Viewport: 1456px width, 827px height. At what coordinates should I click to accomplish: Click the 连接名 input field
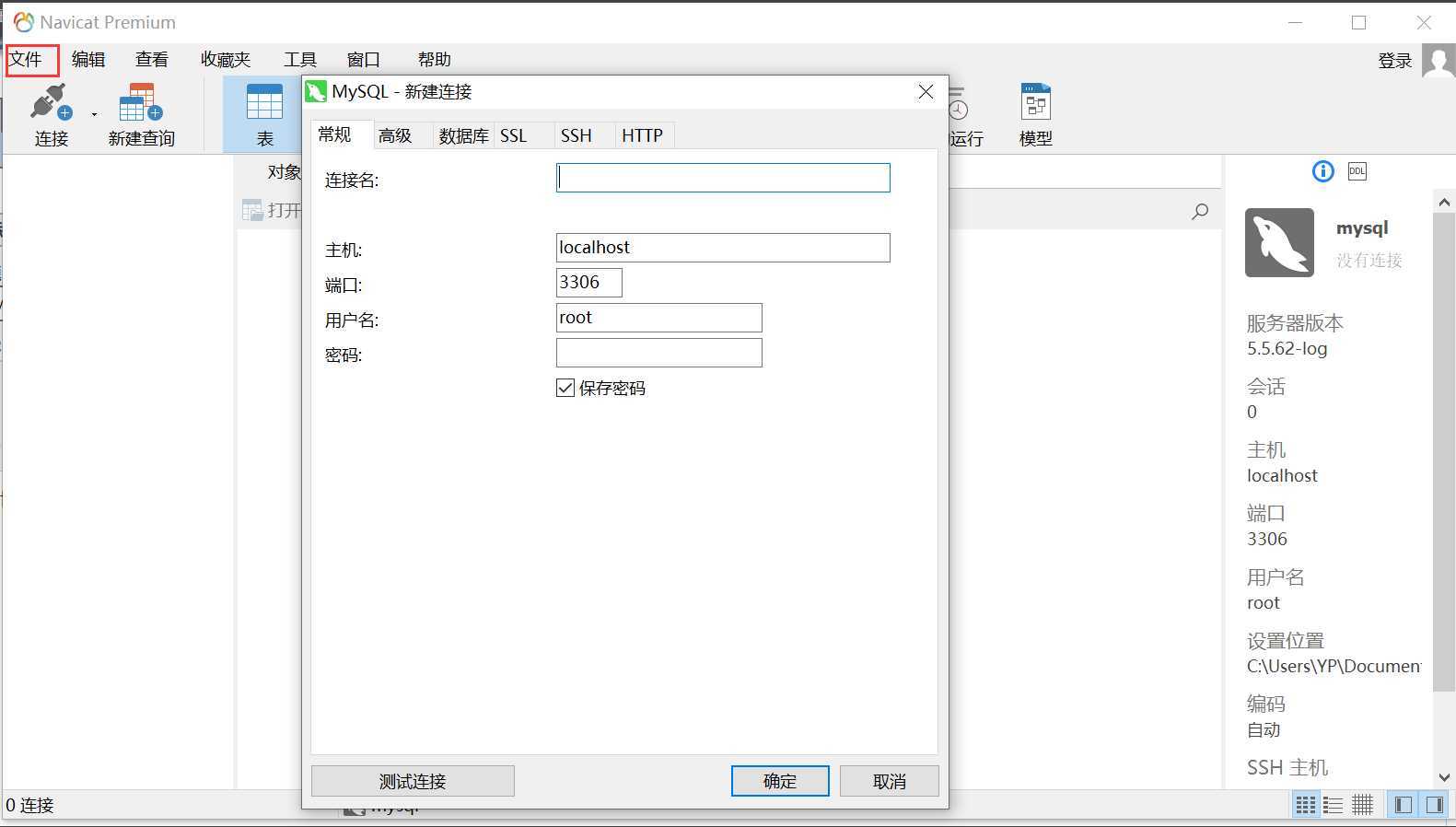pos(723,178)
